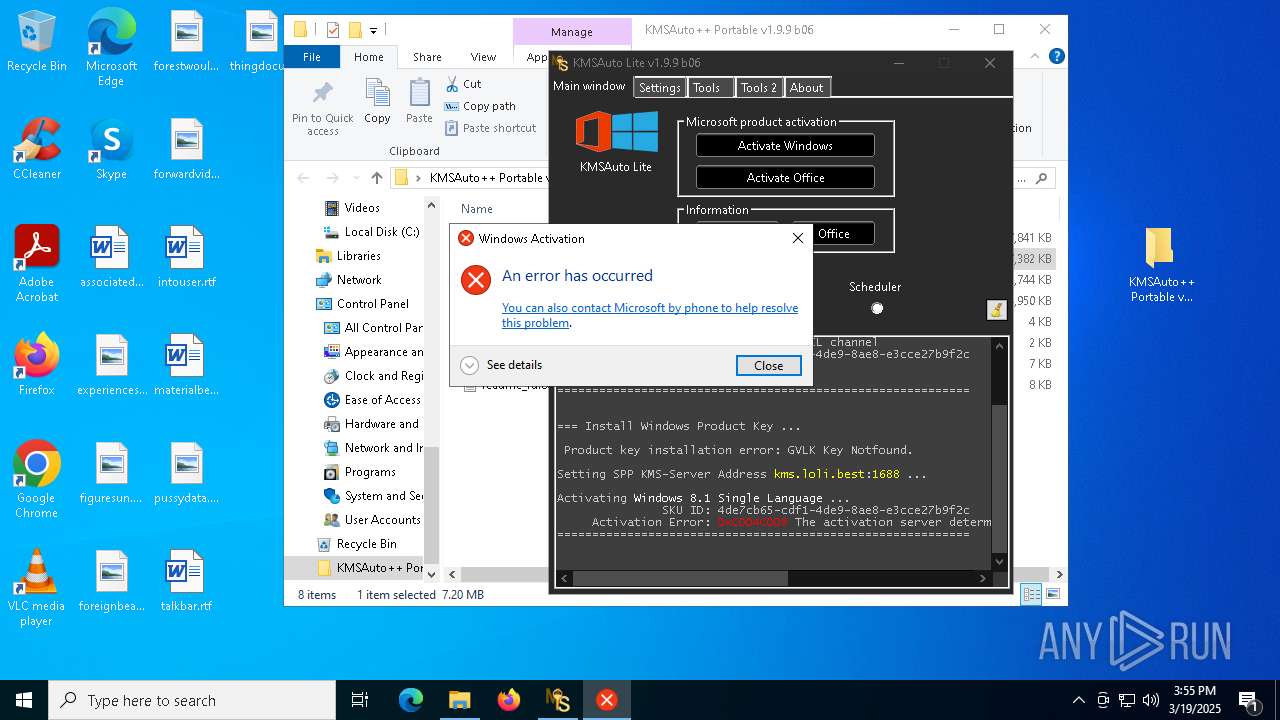
Task: Click the Copy ribbon icon
Action: [x=377, y=102]
